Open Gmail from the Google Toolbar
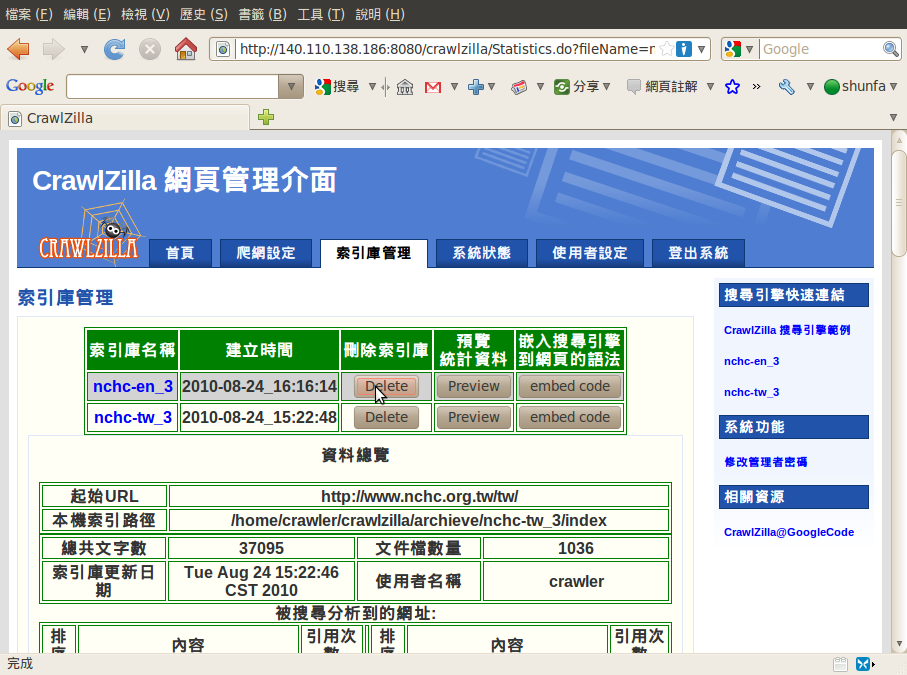The width and height of the screenshot is (907, 675). (x=433, y=87)
